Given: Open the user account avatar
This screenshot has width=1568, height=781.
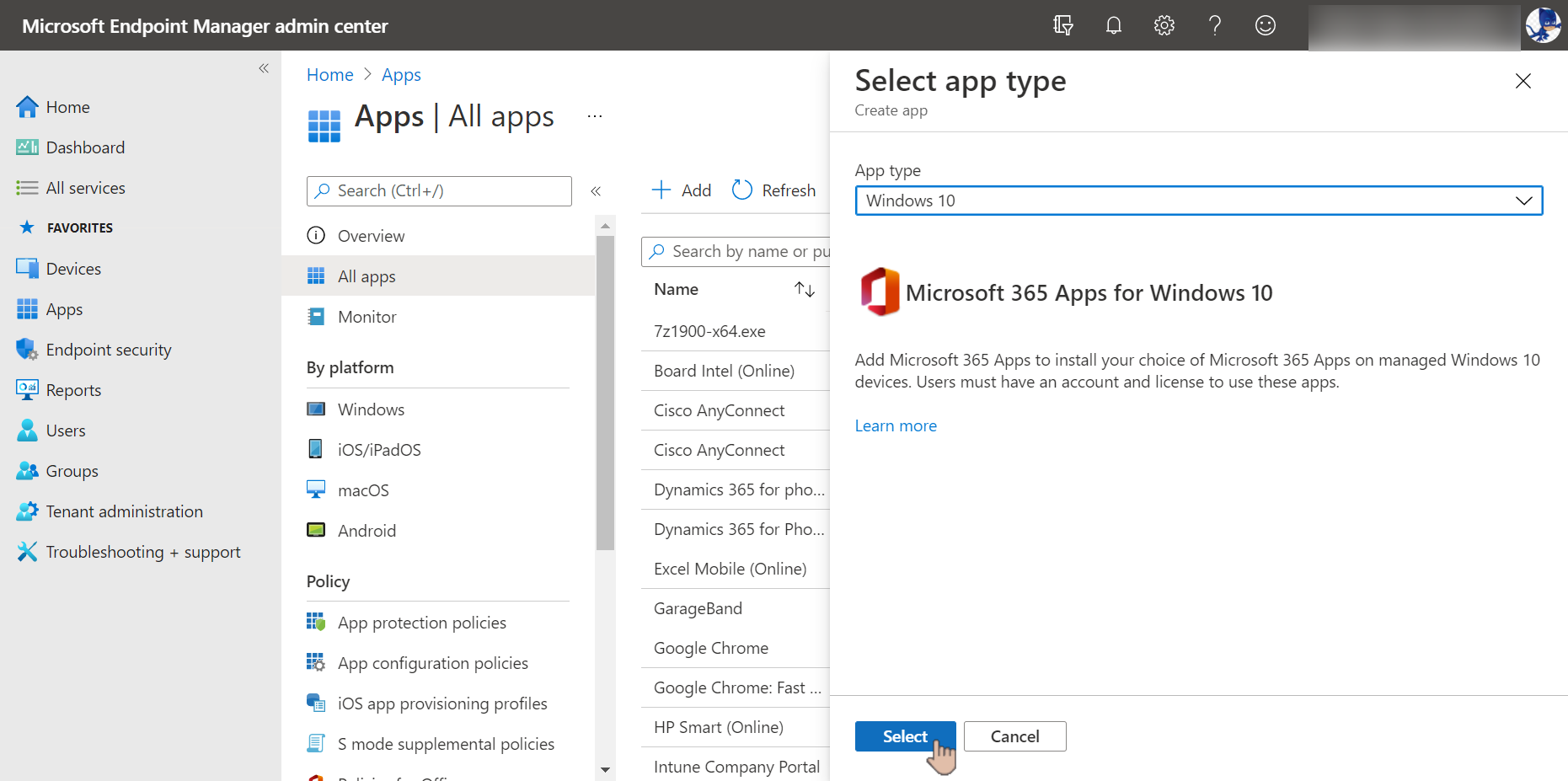Looking at the screenshot, I should click(x=1543, y=25).
